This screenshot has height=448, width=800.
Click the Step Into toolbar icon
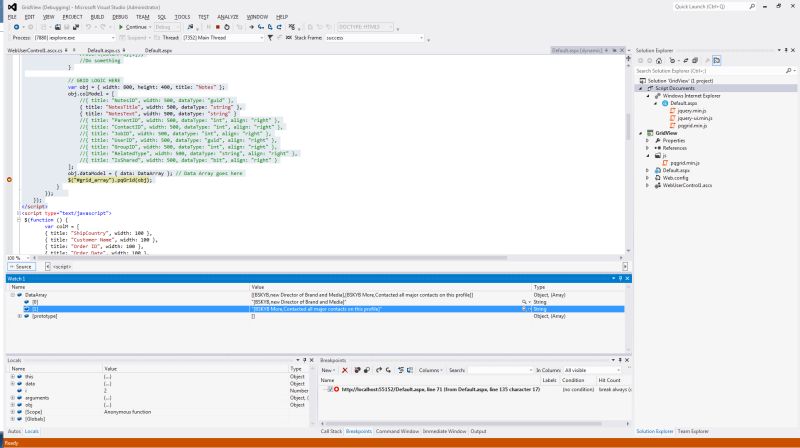tap(261, 27)
